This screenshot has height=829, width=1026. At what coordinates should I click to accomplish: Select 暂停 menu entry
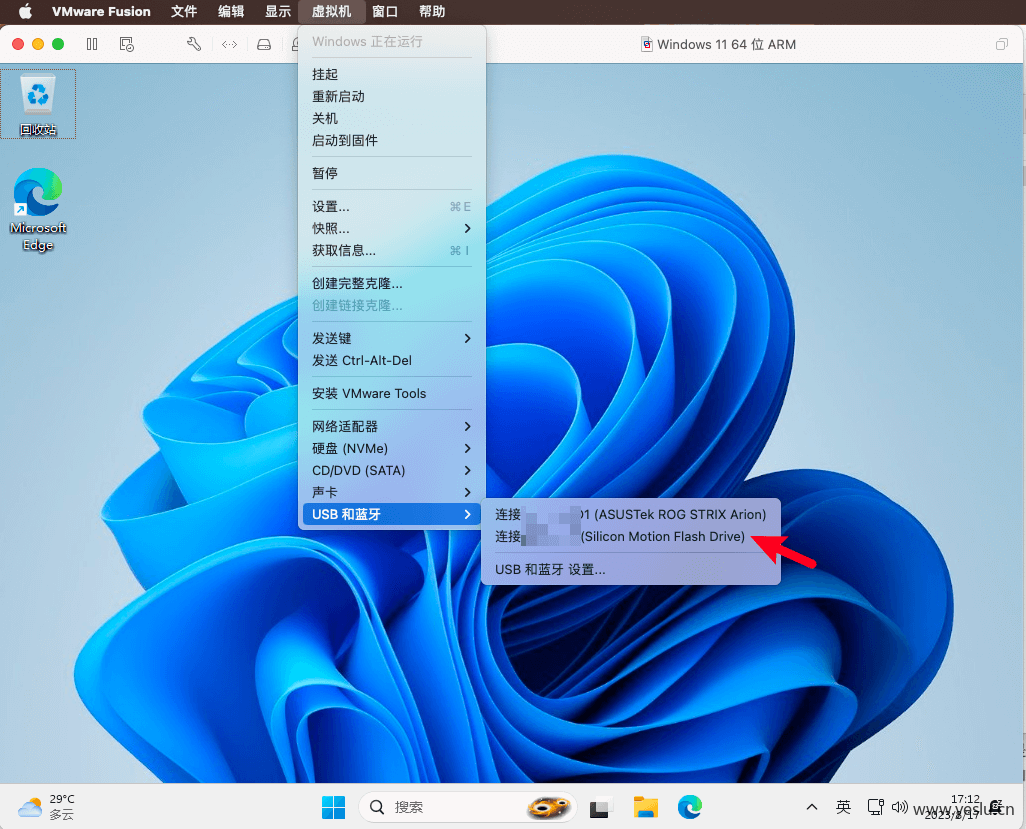pos(391,173)
